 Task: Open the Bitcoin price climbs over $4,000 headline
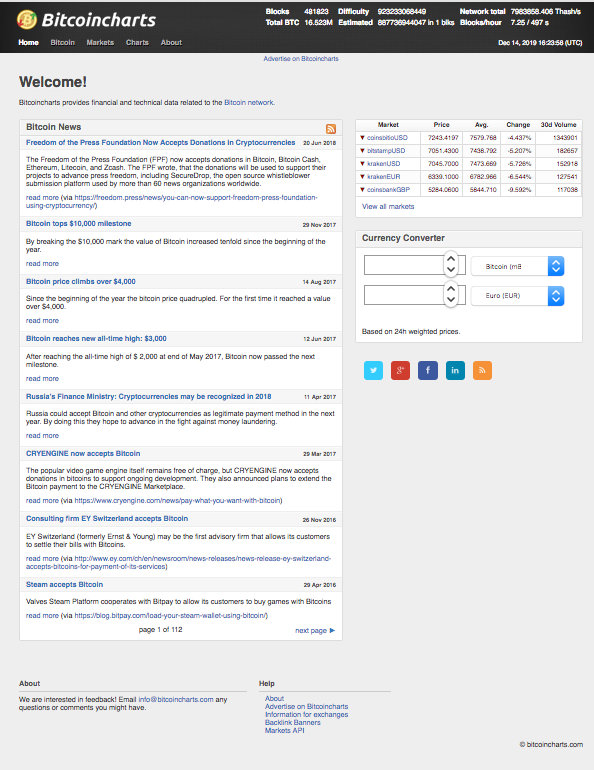(x=81, y=281)
